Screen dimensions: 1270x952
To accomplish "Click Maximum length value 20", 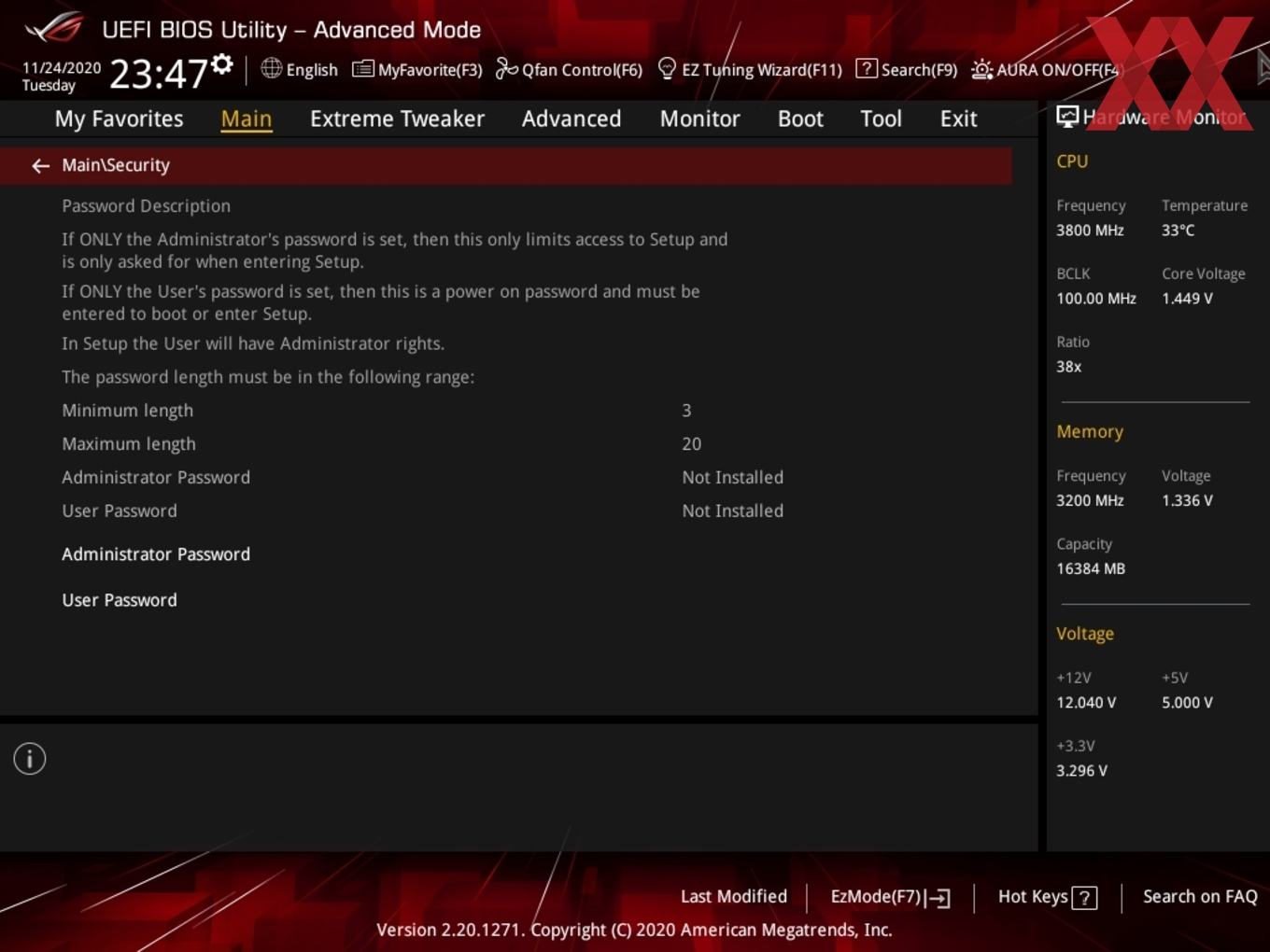I will pos(691,444).
